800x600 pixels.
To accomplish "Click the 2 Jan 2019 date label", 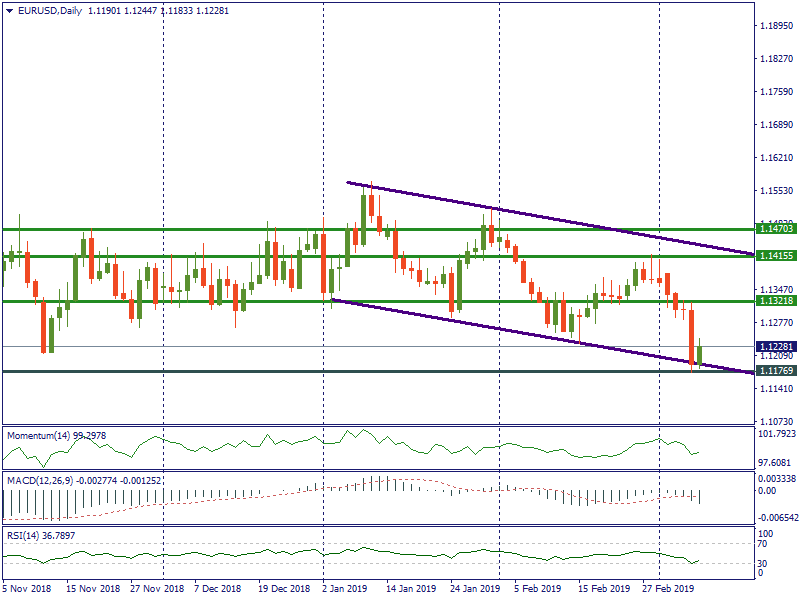I will tap(347, 589).
